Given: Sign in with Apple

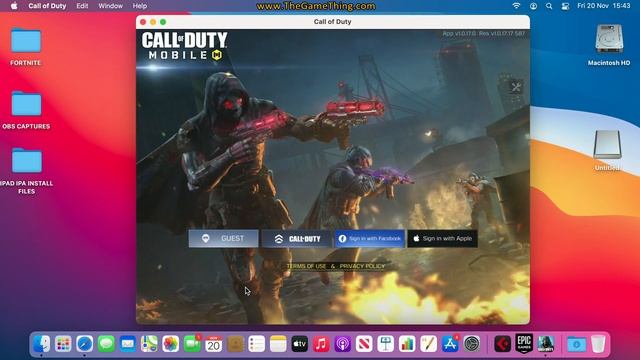Looking at the screenshot, I should pyautogui.click(x=442, y=238).
